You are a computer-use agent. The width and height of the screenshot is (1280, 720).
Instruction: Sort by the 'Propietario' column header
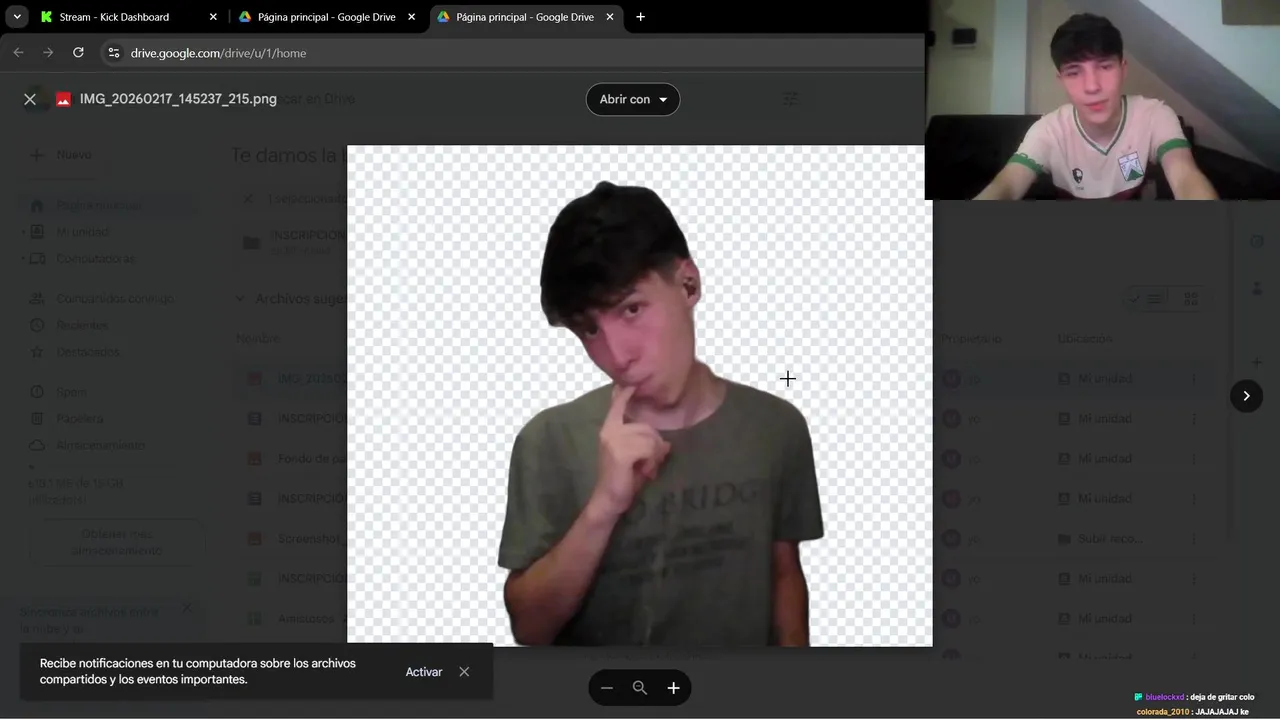(x=971, y=339)
